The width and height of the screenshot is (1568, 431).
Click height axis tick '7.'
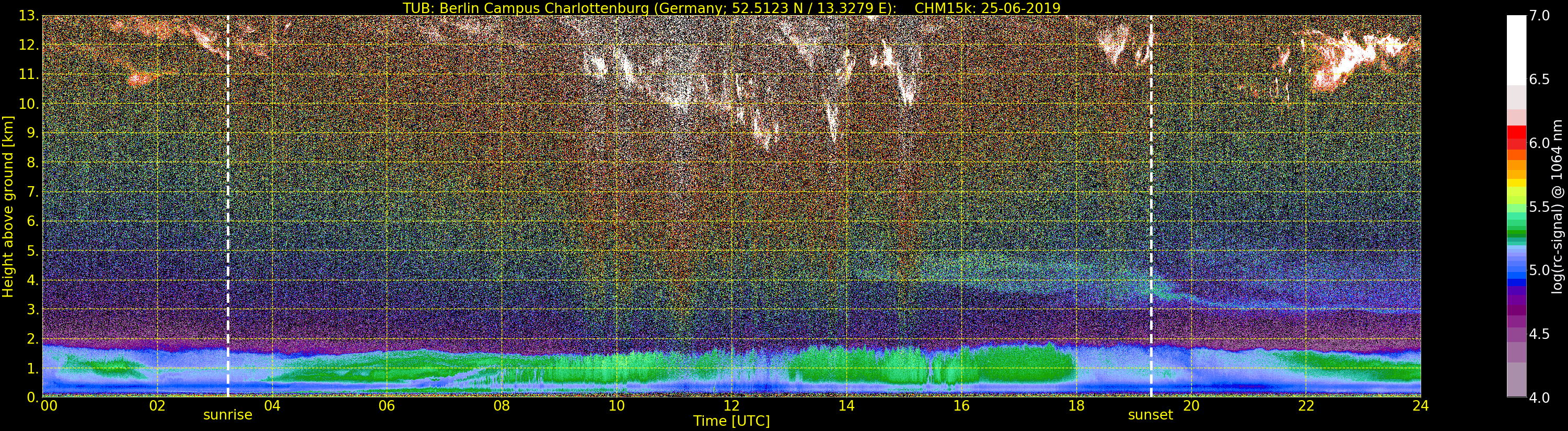click(x=33, y=192)
